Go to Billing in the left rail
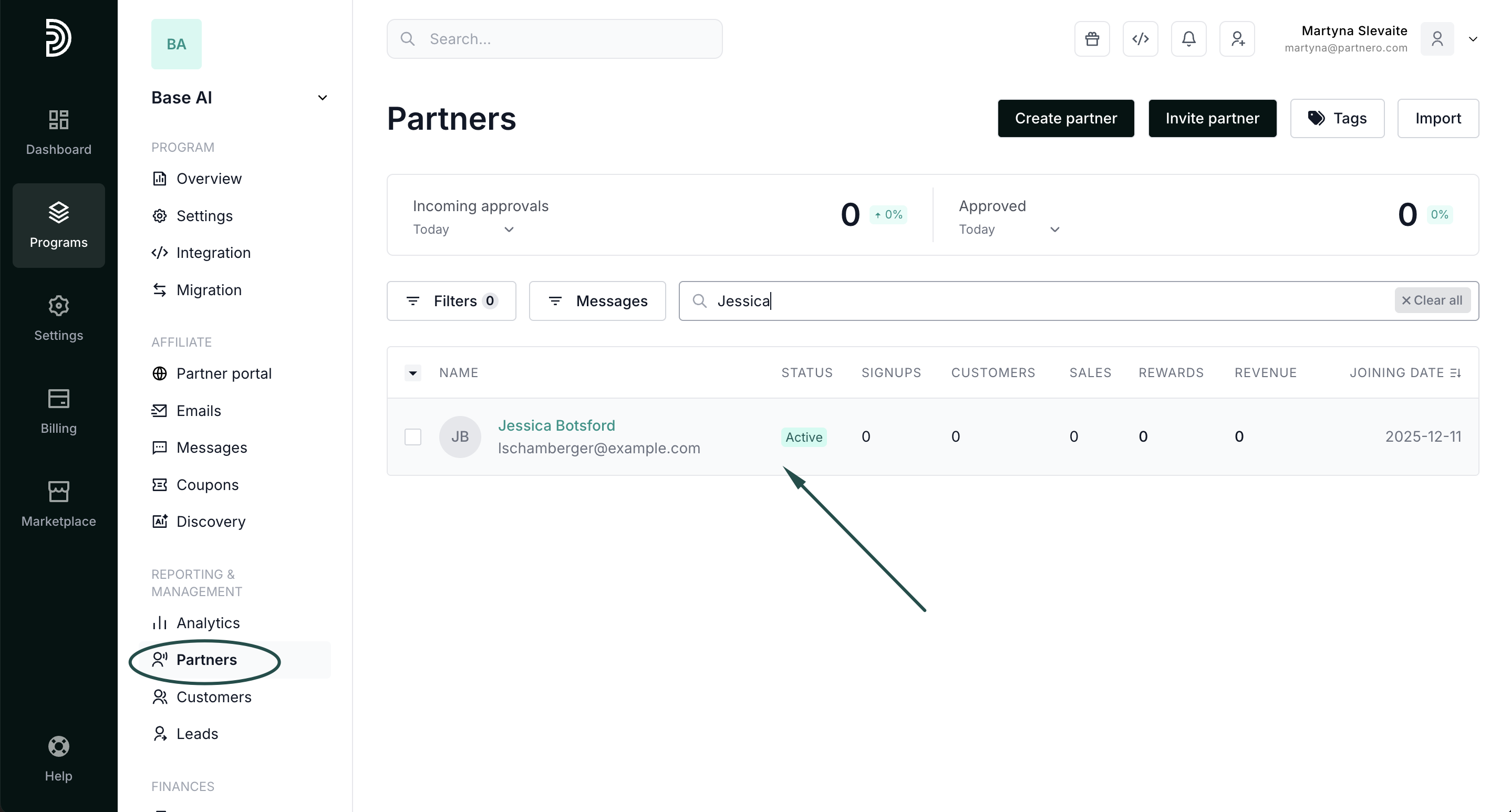This screenshot has width=1511, height=812. [x=59, y=411]
